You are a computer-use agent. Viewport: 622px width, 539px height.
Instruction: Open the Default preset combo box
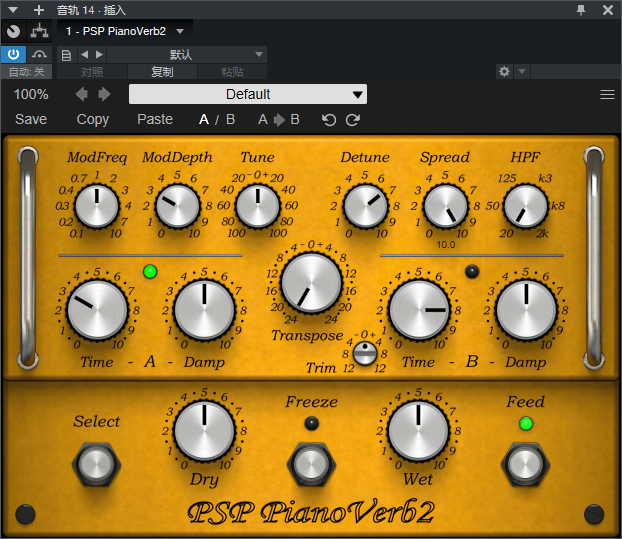point(248,94)
